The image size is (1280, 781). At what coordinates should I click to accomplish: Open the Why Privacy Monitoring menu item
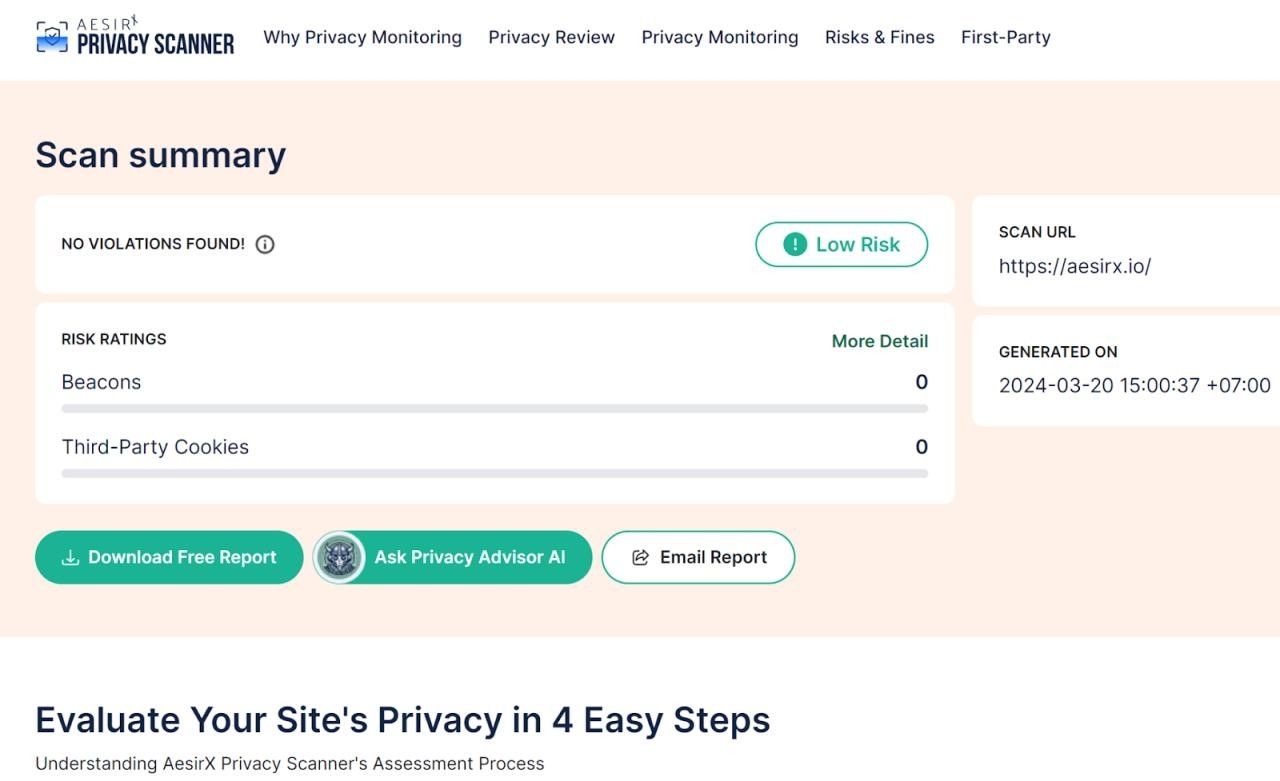[362, 37]
